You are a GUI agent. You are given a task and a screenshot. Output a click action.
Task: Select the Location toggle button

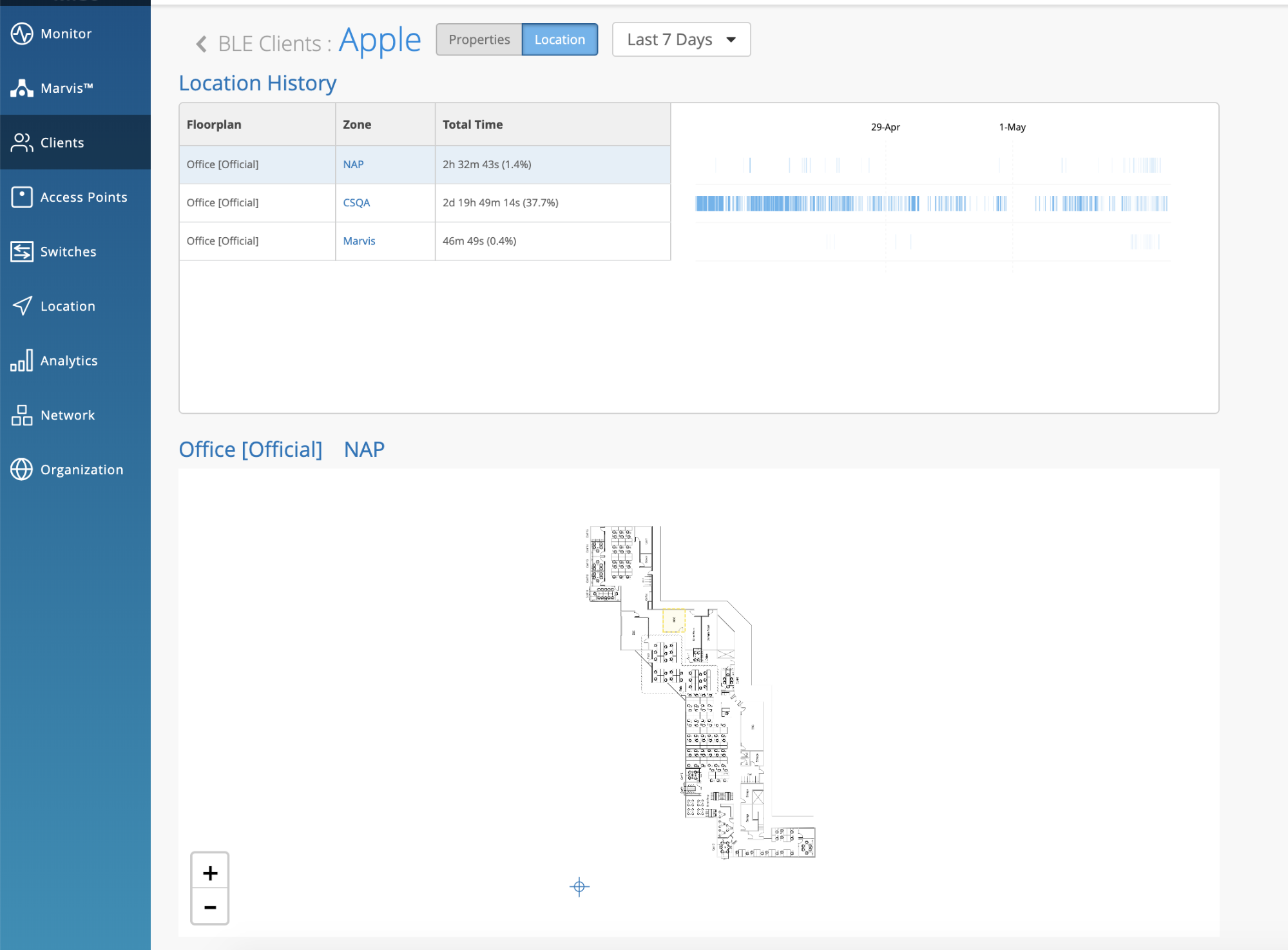point(559,40)
